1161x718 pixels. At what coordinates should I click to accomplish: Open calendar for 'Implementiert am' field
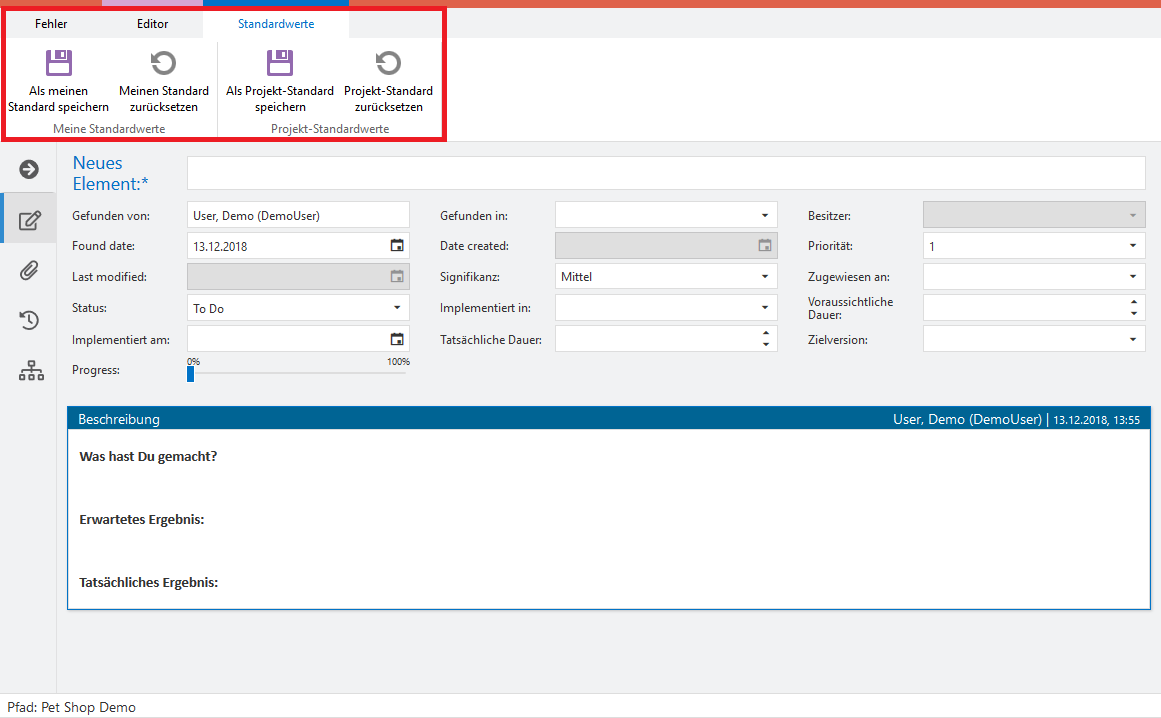click(397, 339)
